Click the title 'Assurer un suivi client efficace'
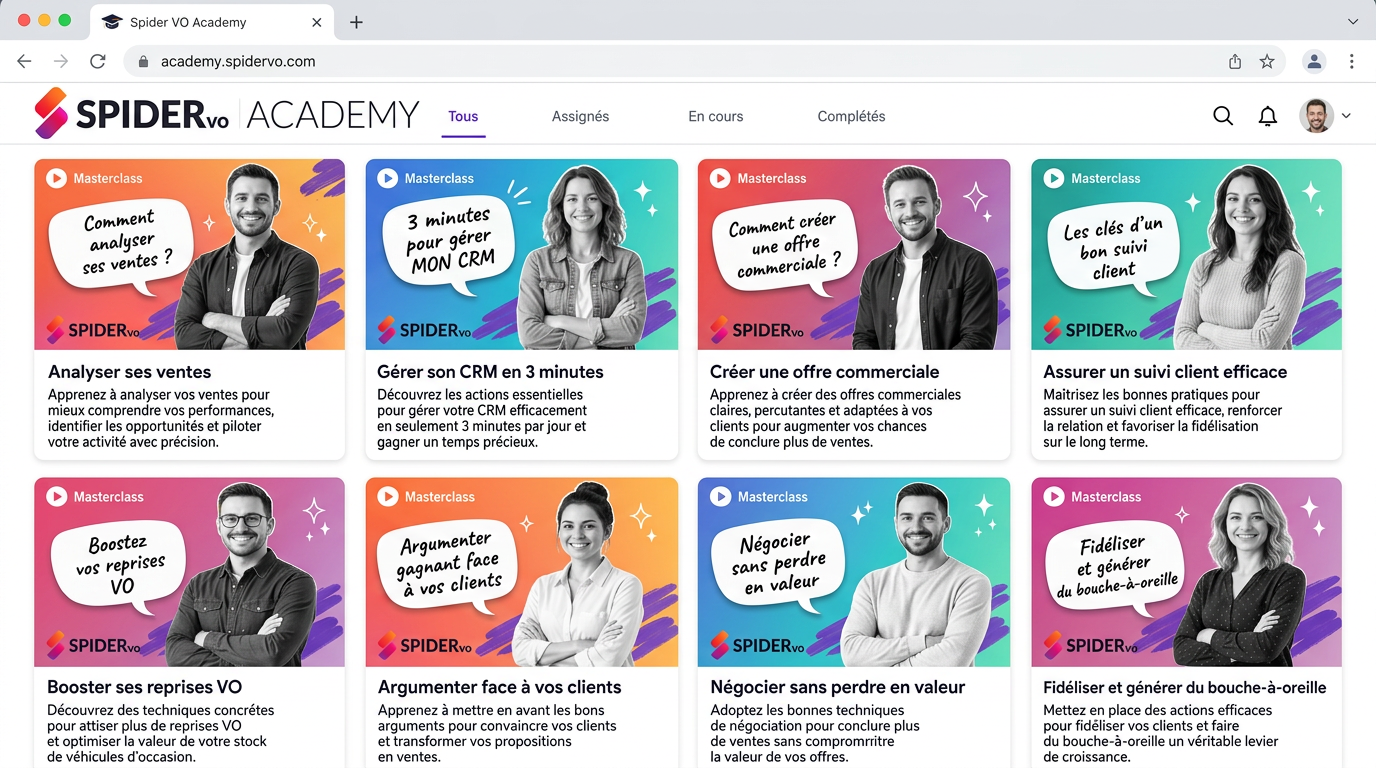The height and width of the screenshot is (768, 1376). point(1165,372)
